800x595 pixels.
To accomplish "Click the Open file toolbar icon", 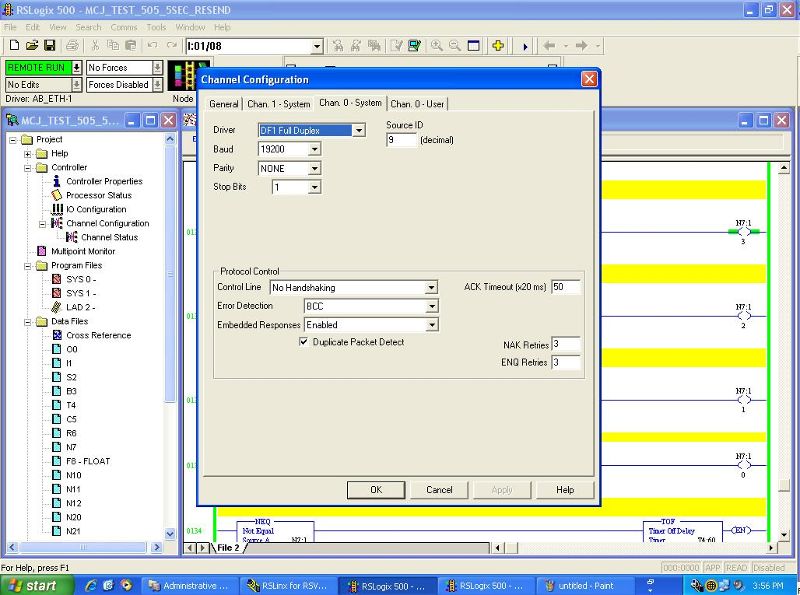I will coord(32,45).
